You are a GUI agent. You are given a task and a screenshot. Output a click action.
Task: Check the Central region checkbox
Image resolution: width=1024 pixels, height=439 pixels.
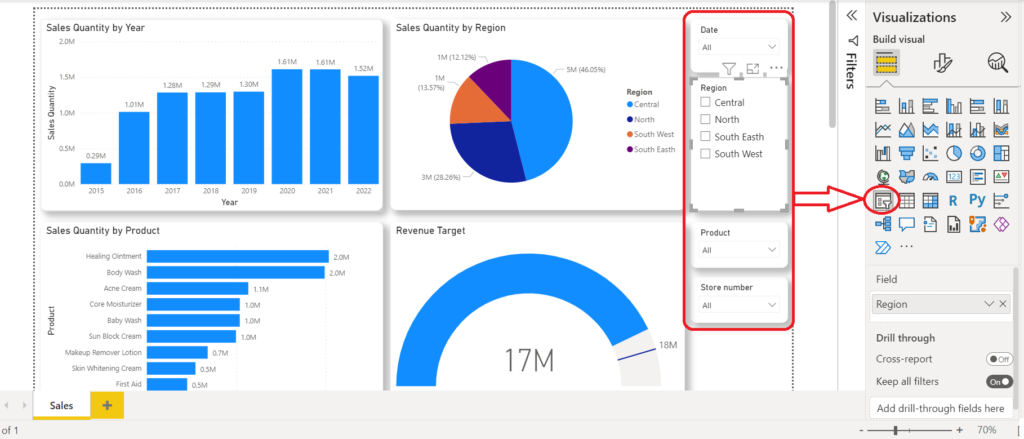pyautogui.click(x=706, y=103)
